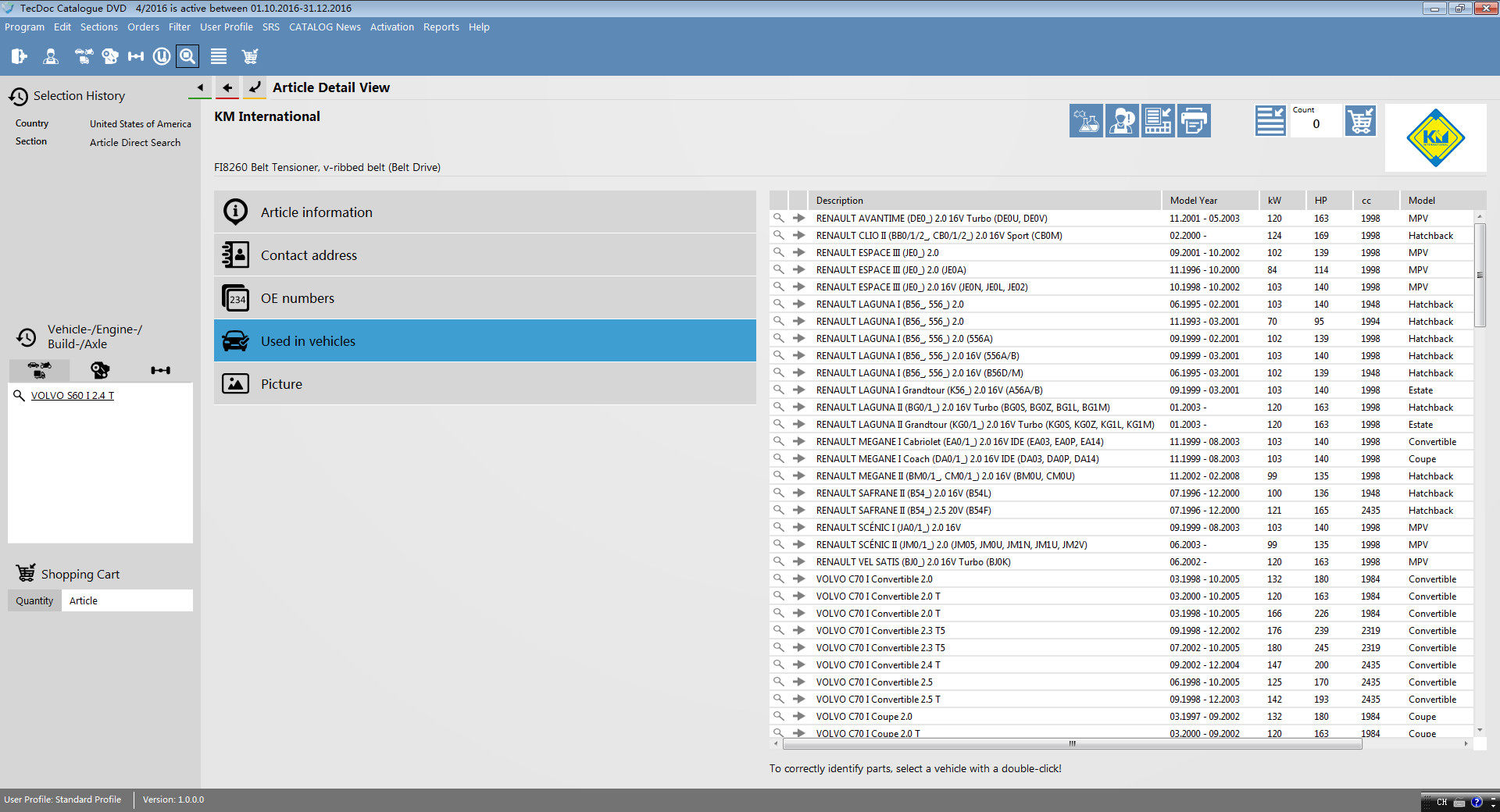Add article to shopping cart icon

pyautogui.click(x=1360, y=121)
